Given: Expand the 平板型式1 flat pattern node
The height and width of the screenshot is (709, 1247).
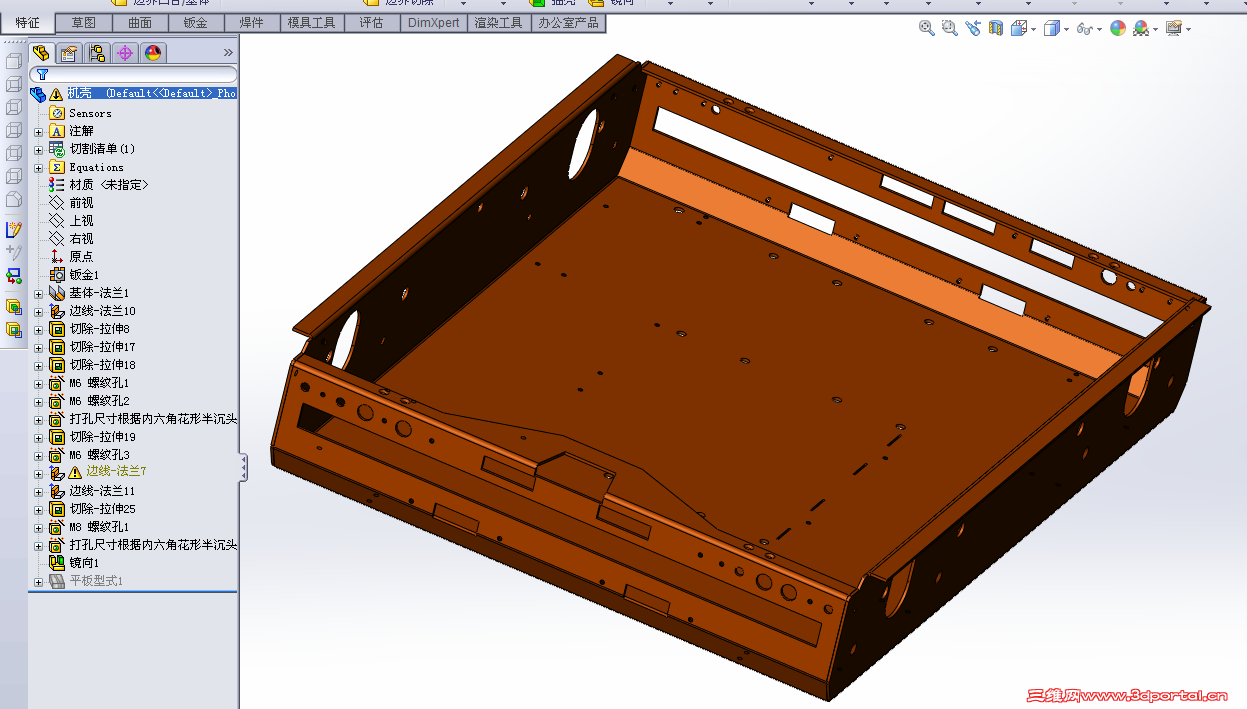Looking at the screenshot, I should coord(39,581).
